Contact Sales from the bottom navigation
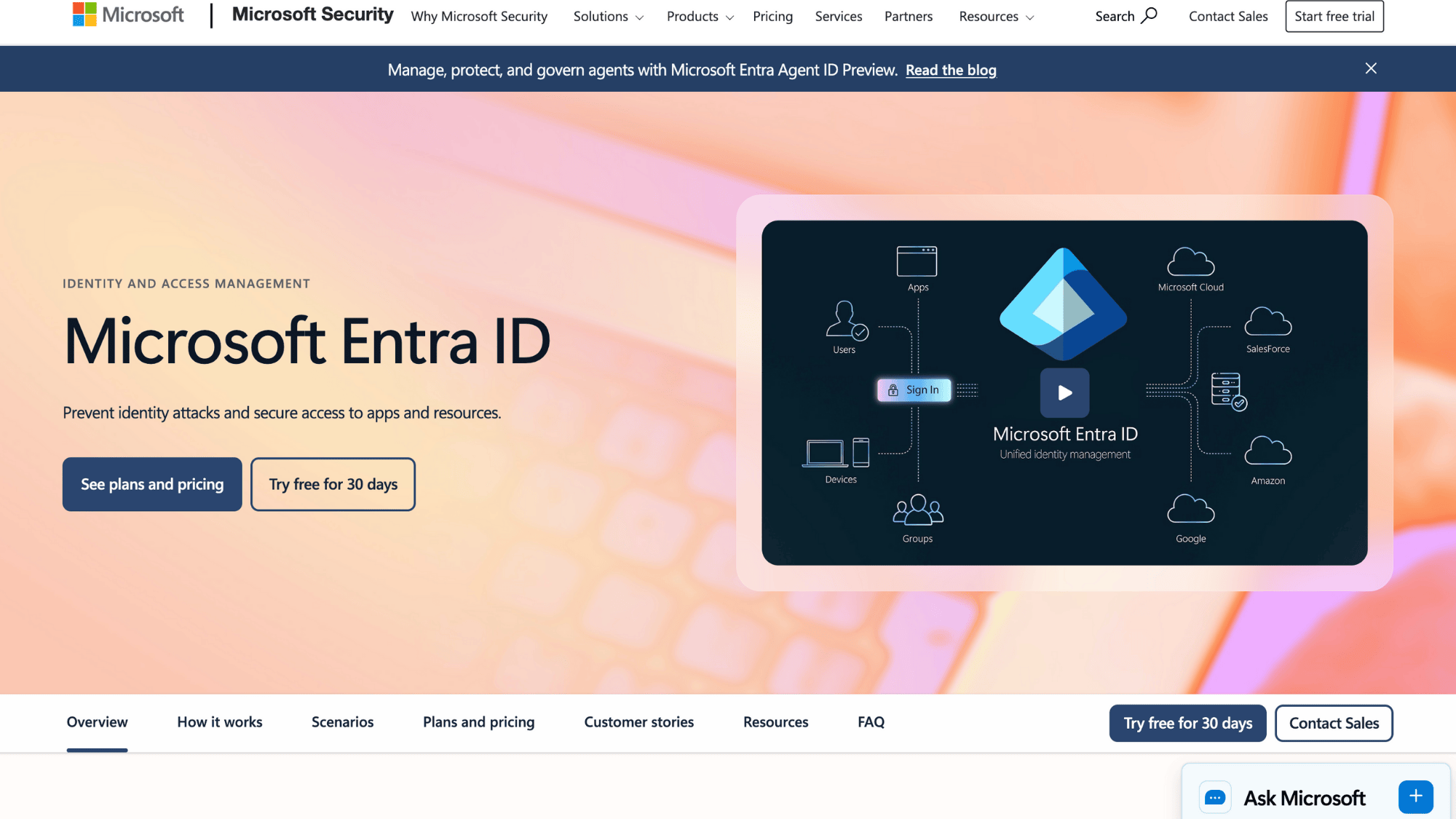 (1334, 723)
